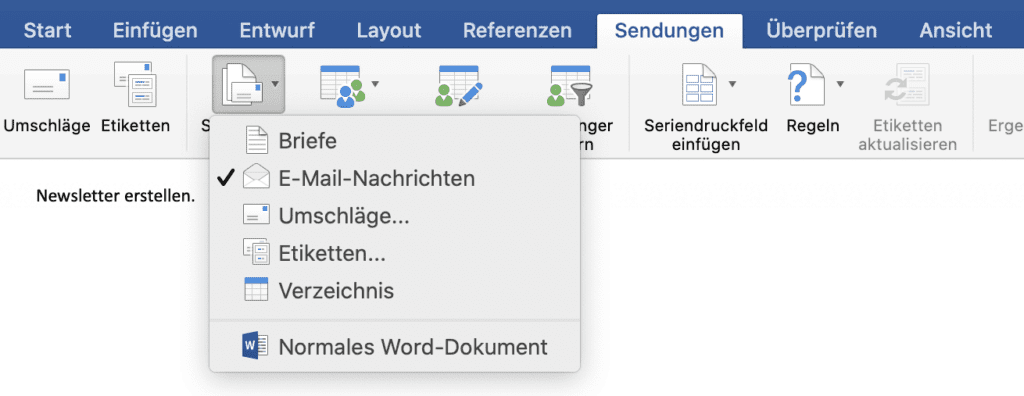Click the text Newsletter erstellen in document
This screenshot has height=396, width=1024.
(x=116, y=195)
